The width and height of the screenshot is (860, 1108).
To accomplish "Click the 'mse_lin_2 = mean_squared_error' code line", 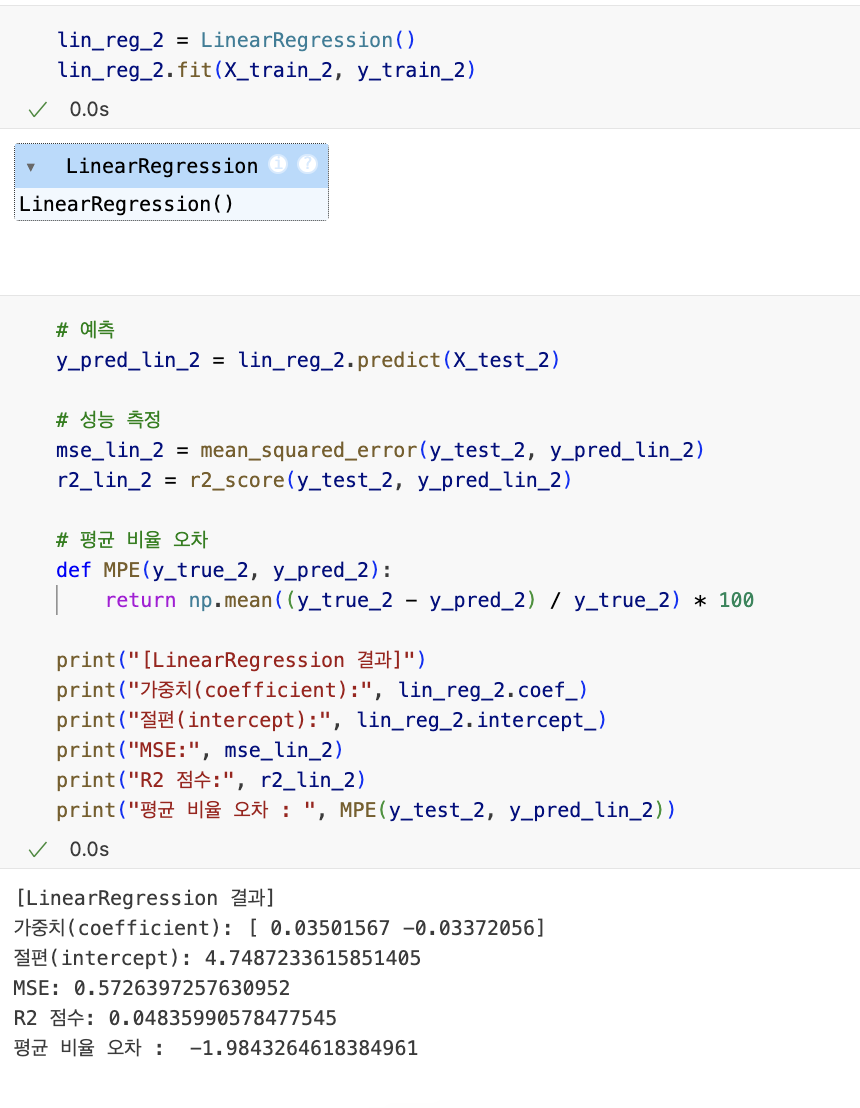I will point(380,451).
